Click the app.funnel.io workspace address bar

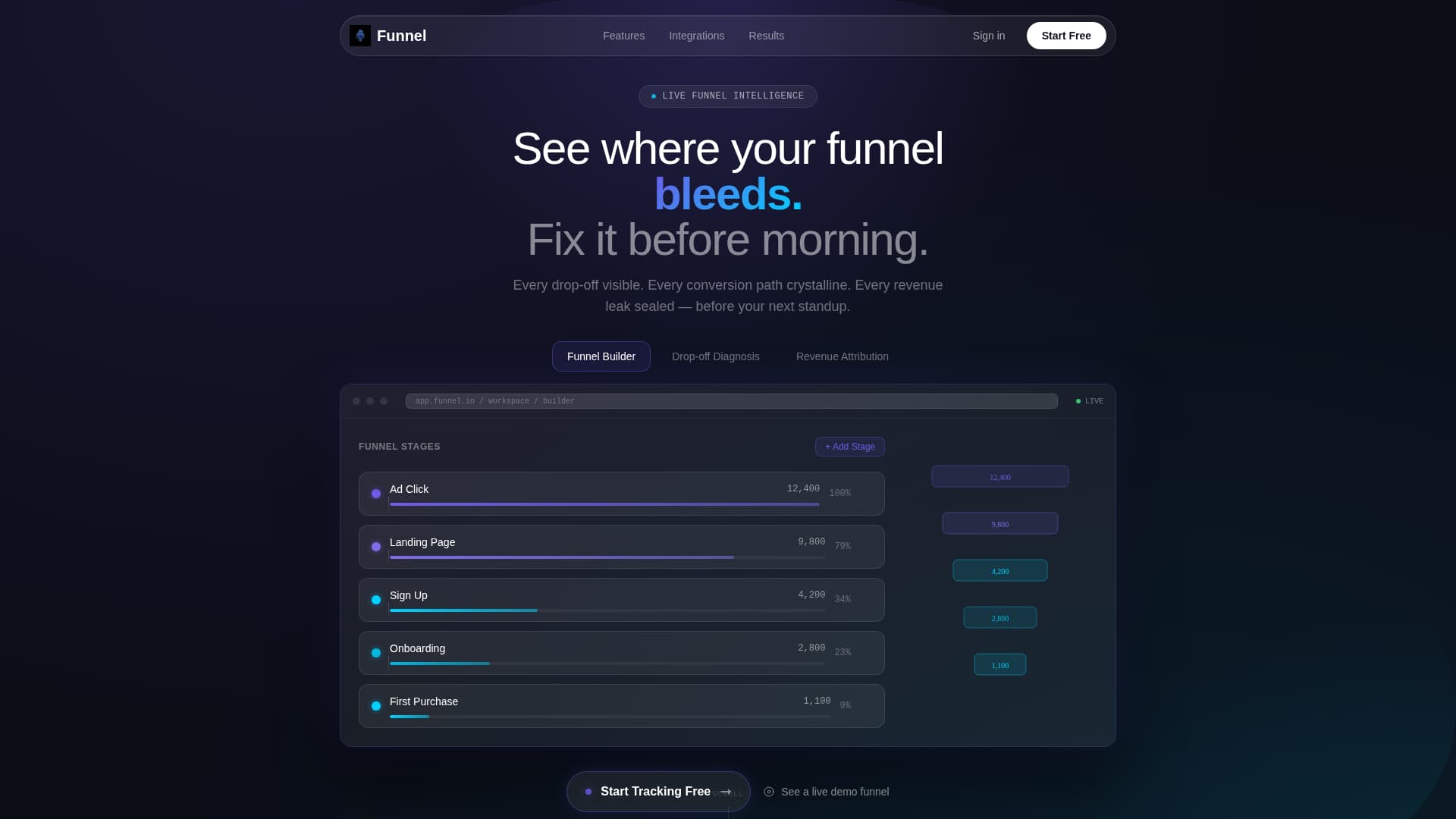(x=731, y=401)
